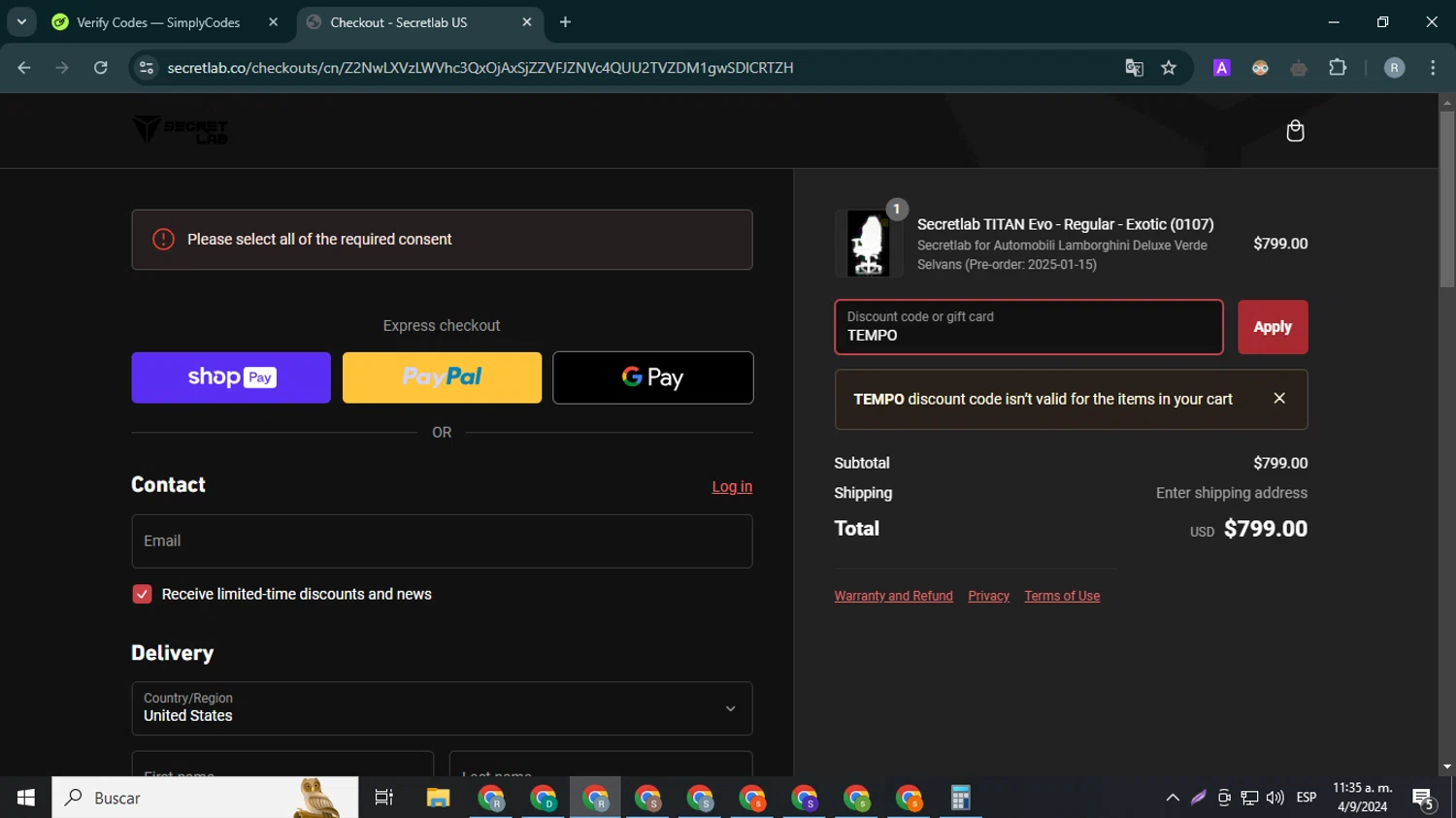Open the Windows Start menu
The height and width of the screenshot is (818, 1456).
pos(25,798)
